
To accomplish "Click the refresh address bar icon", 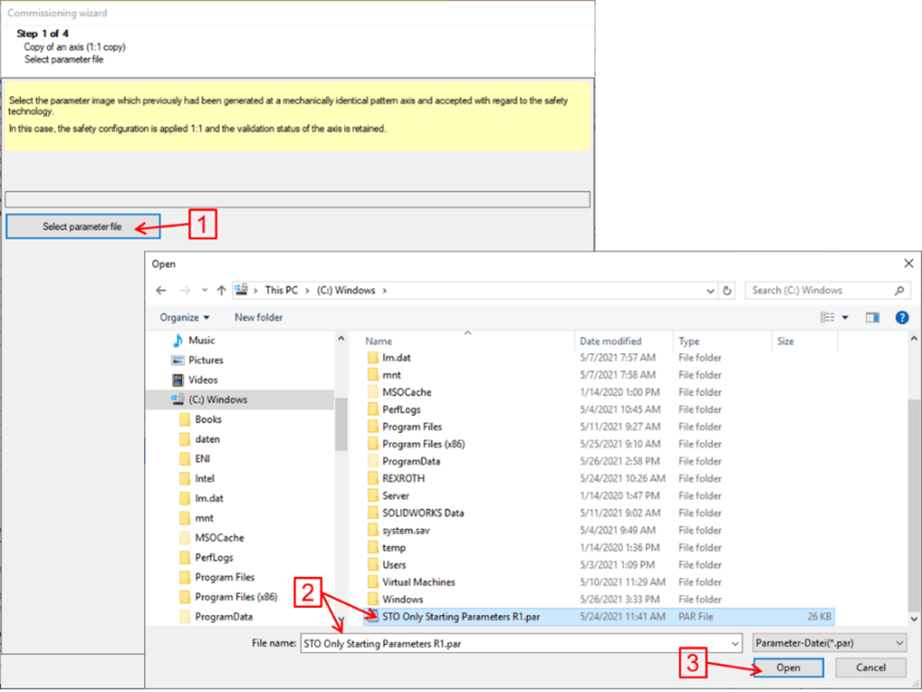I will 727,290.
